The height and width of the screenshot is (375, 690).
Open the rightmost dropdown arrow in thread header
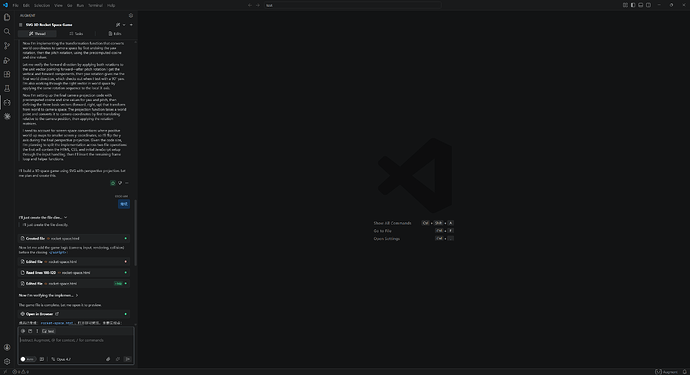[x=131, y=25]
